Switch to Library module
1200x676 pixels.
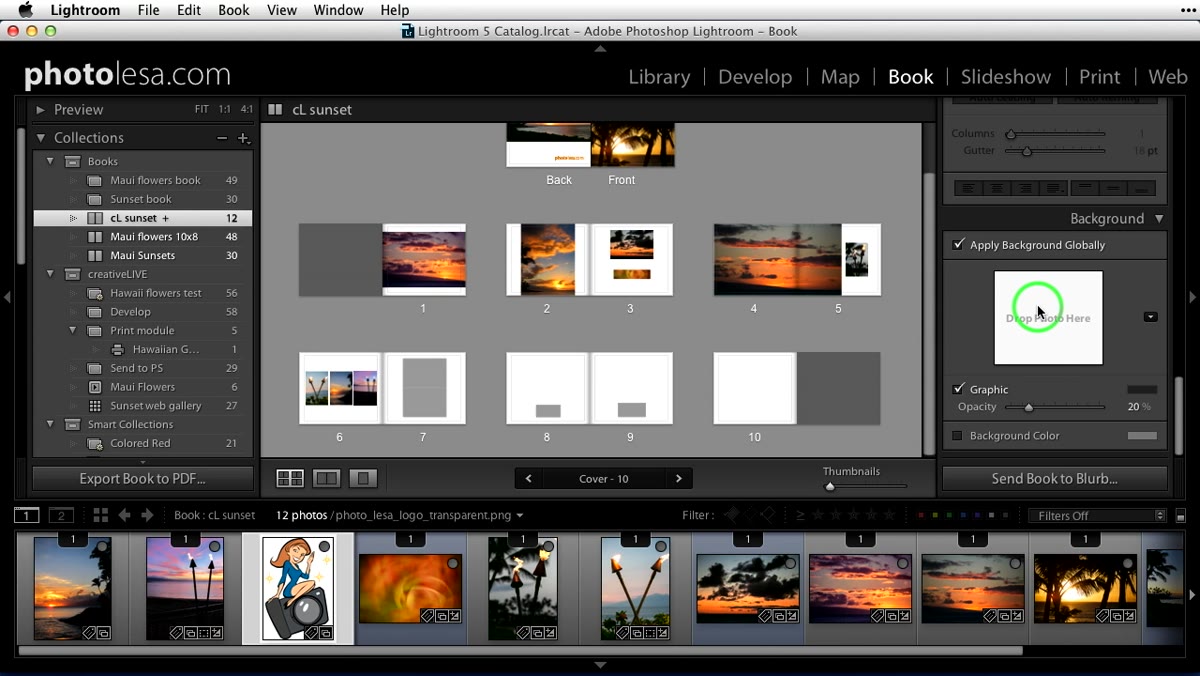coord(659,77)
